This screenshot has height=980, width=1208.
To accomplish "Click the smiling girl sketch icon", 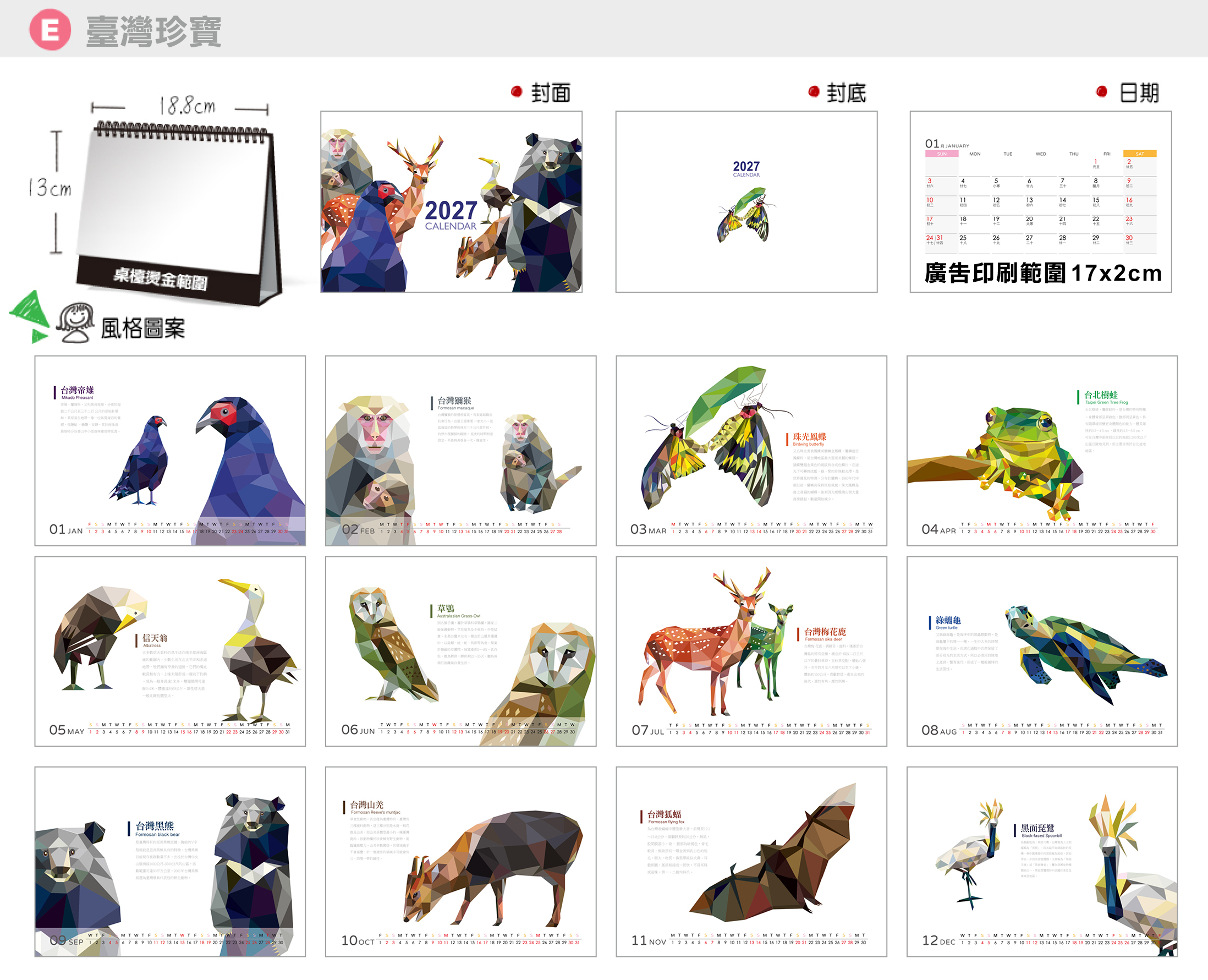I will (x=75, y=322).
